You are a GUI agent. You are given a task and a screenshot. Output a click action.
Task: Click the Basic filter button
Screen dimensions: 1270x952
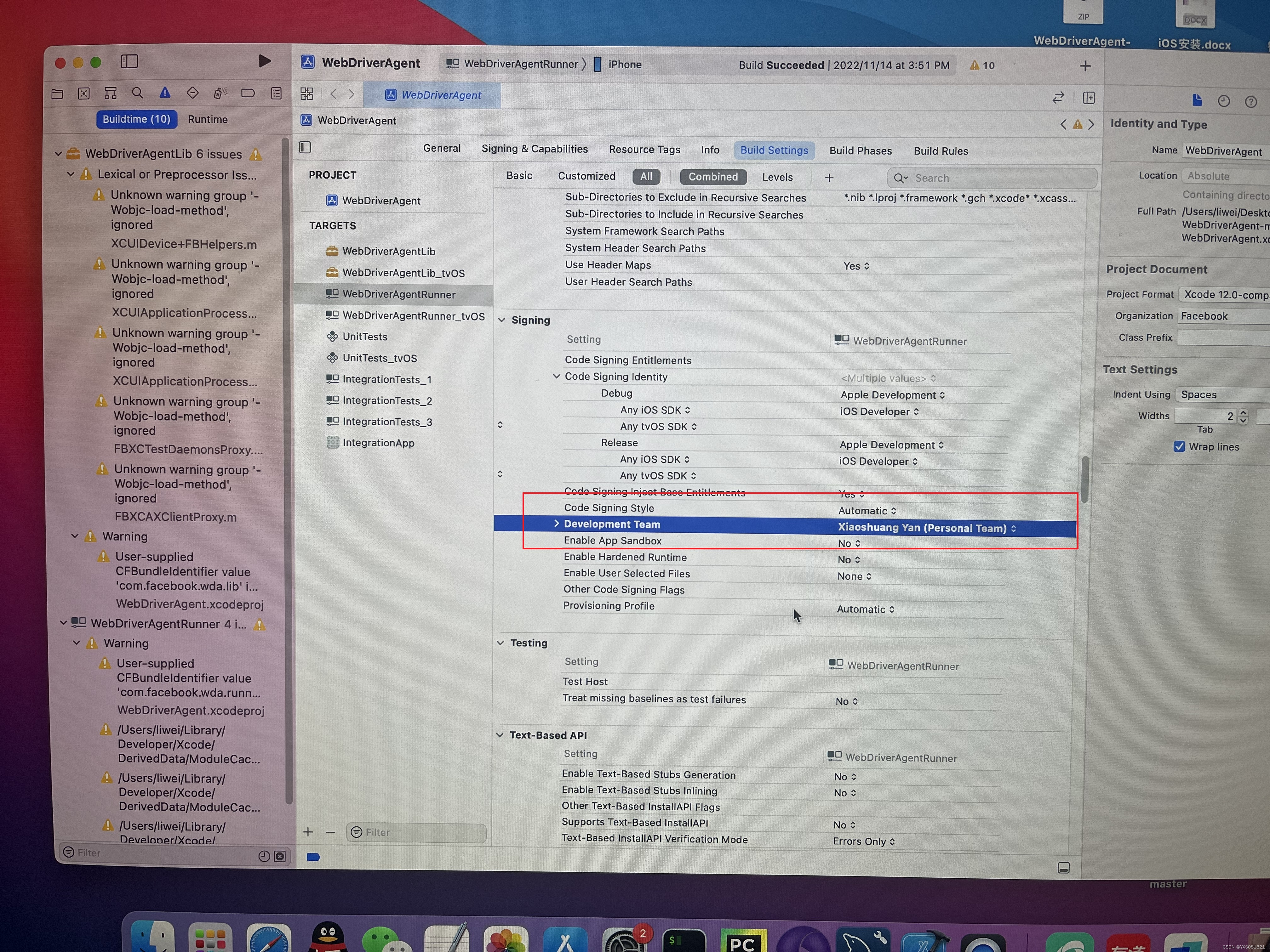(519, 176)
